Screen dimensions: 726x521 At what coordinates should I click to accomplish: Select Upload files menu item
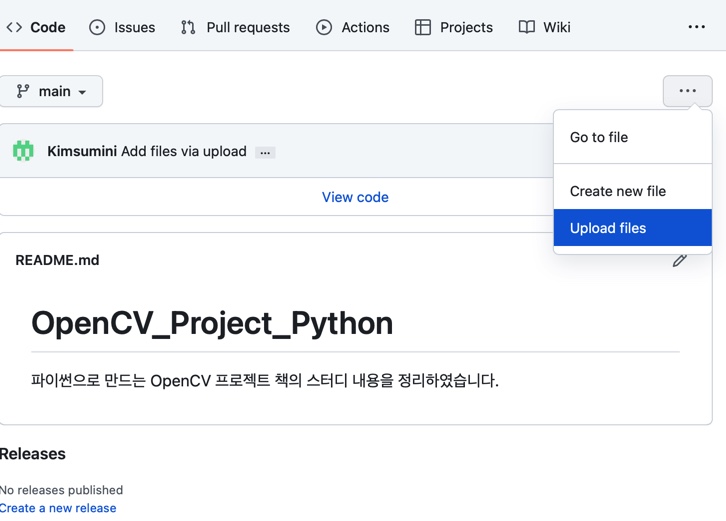pyautogui.click(x=632, y=228)
